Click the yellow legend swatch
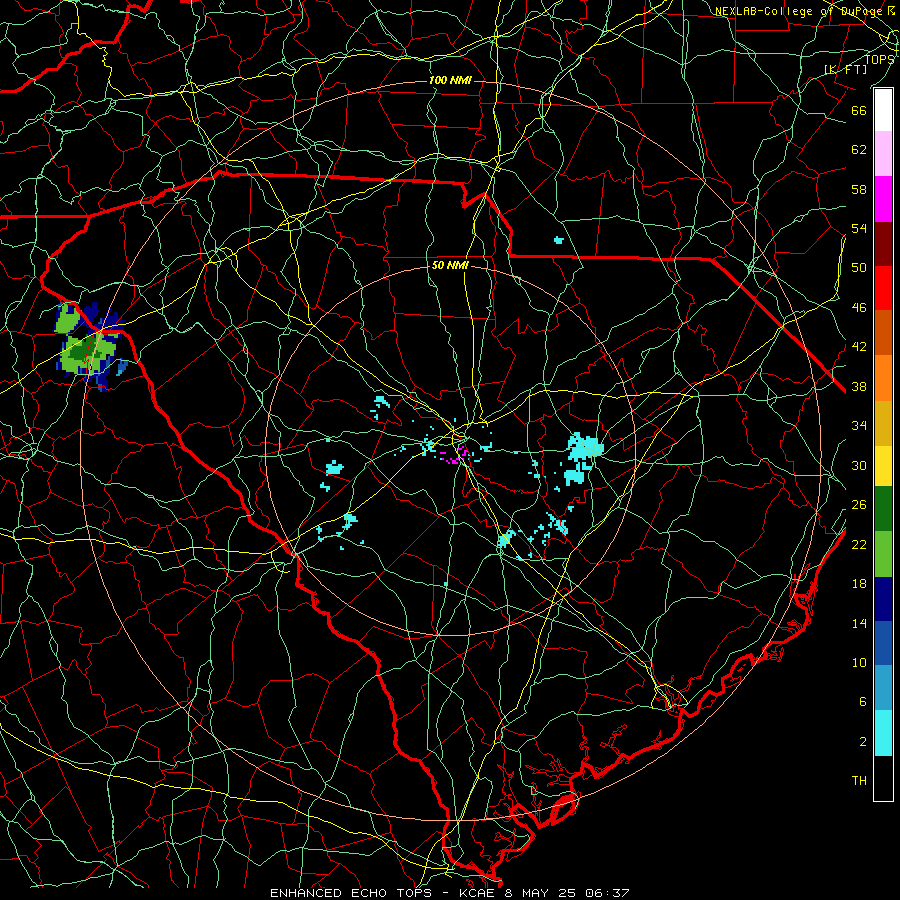This screenshot has width=900, height=900. coord(883,465)
